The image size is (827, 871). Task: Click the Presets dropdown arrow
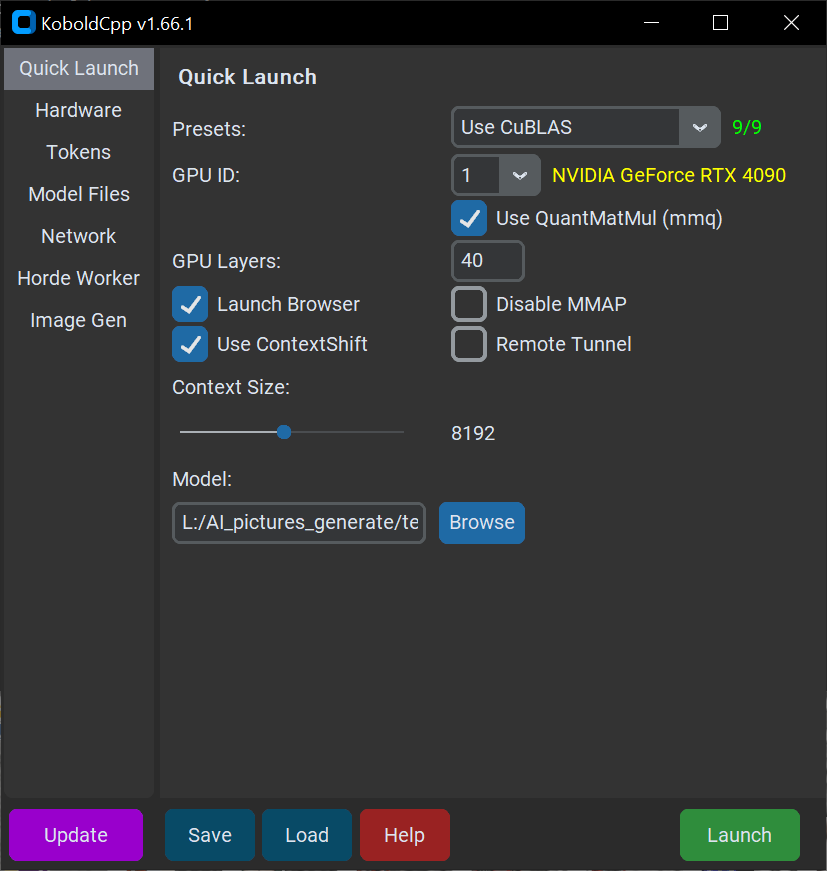[700, 127]
